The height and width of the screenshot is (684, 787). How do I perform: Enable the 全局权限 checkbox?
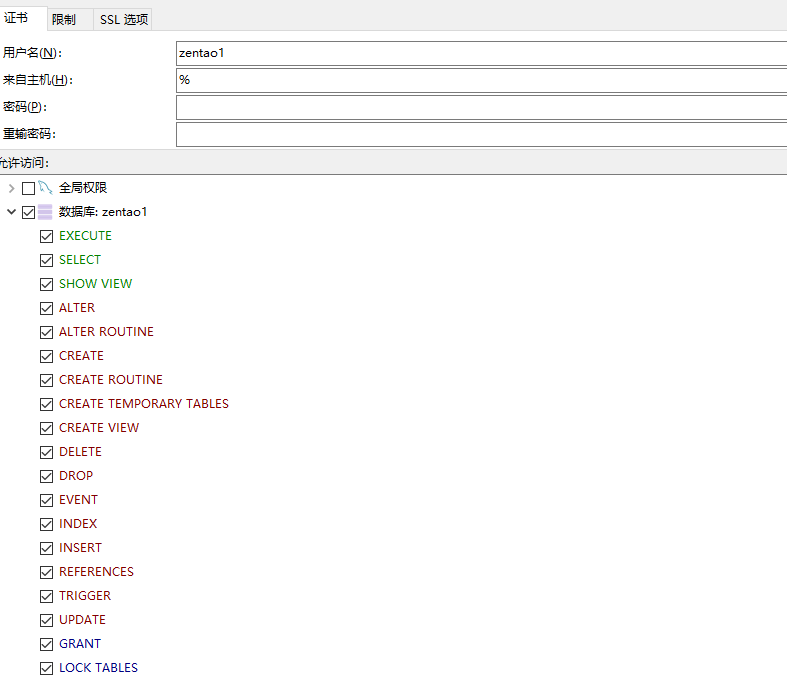tap(28, 188)
